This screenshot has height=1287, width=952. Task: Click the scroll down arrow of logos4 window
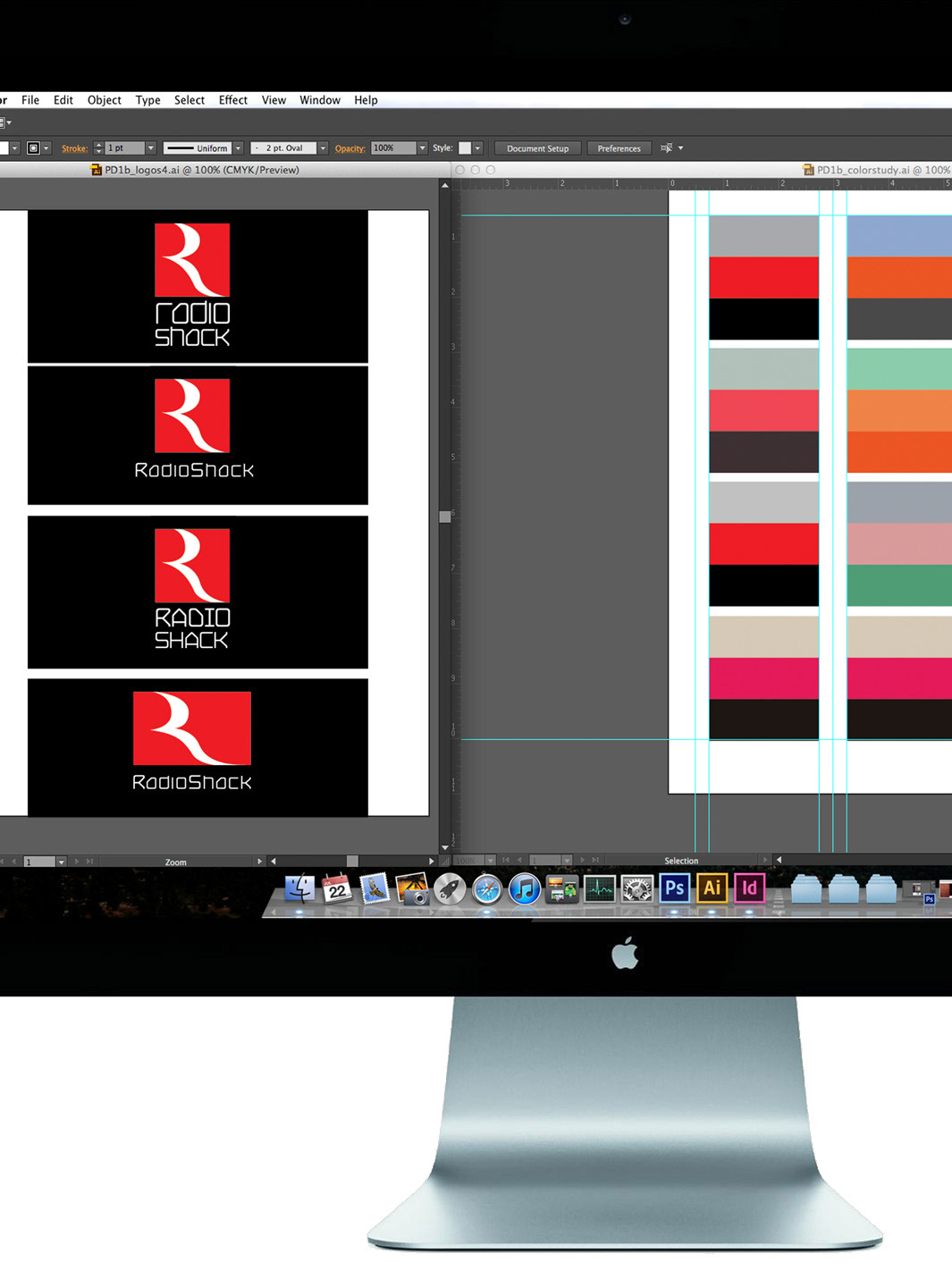click(x=445, y=847)
